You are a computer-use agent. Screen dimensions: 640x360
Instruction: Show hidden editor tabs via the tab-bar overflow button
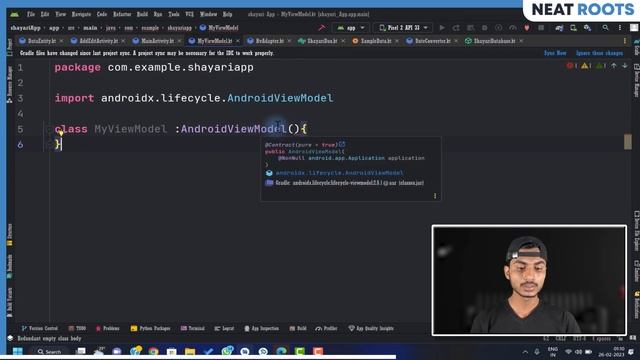pos(624,41)
